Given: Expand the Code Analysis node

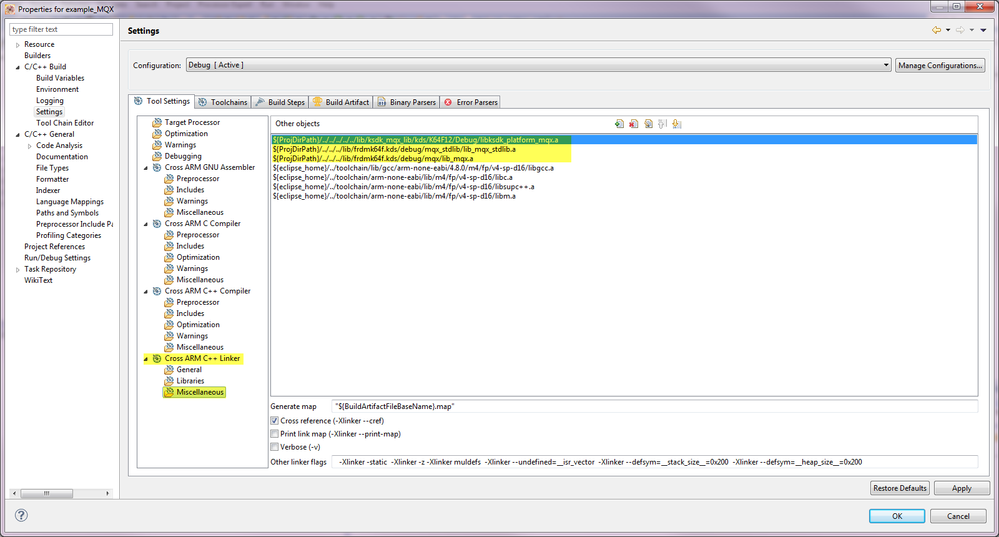Looking at the screenshot, I should click(29, 146).
